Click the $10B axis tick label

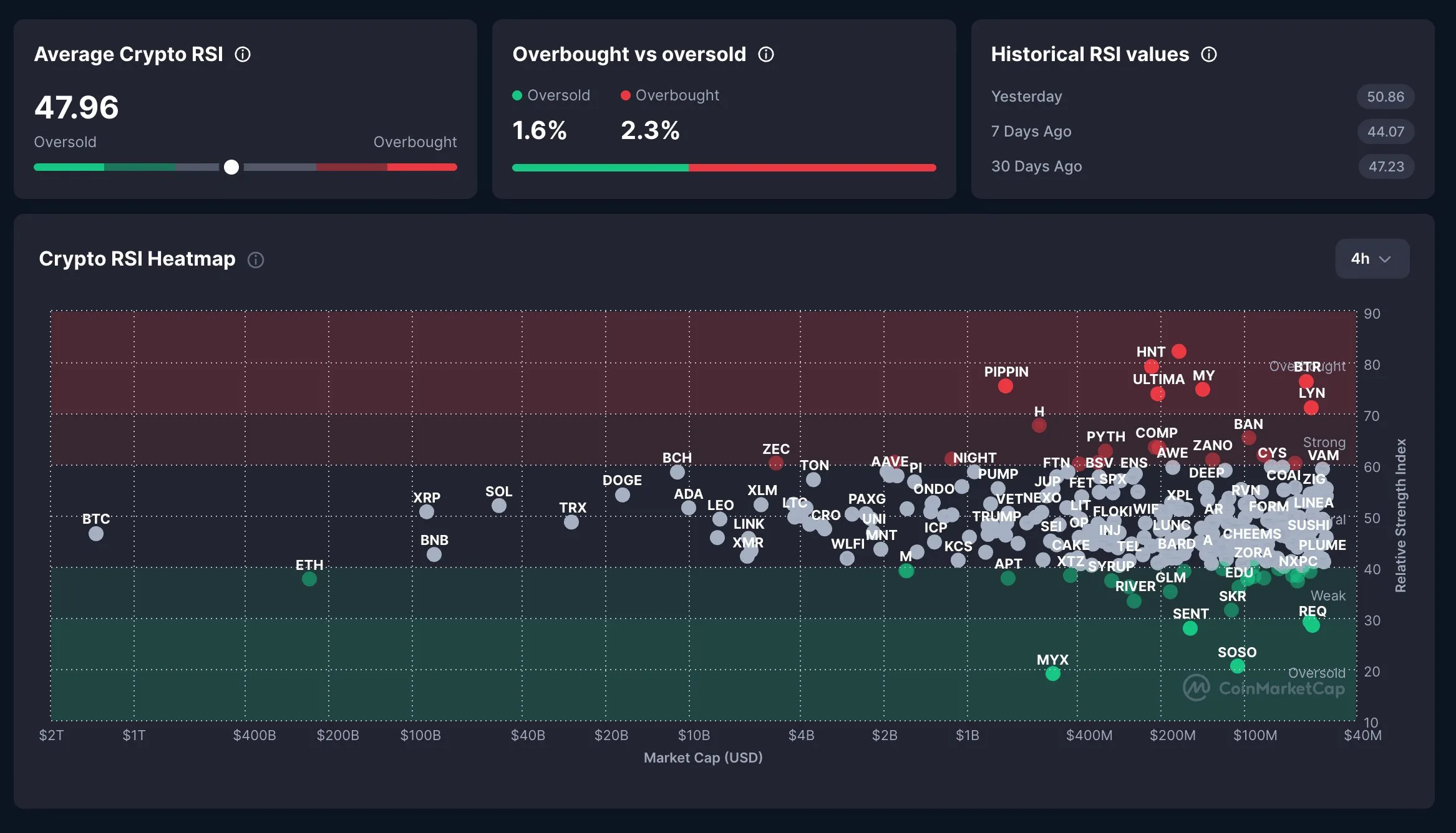[694, 736]
